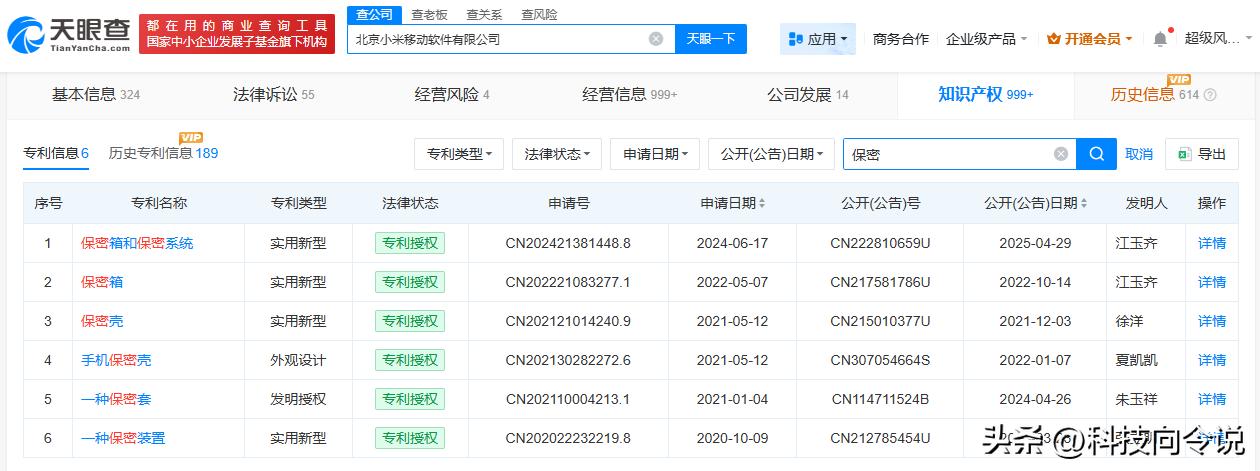The image size is (1260, 471).
Task: Click 详情 for 保密箱和保密系统 row
Action: (x=1212, y=243)
